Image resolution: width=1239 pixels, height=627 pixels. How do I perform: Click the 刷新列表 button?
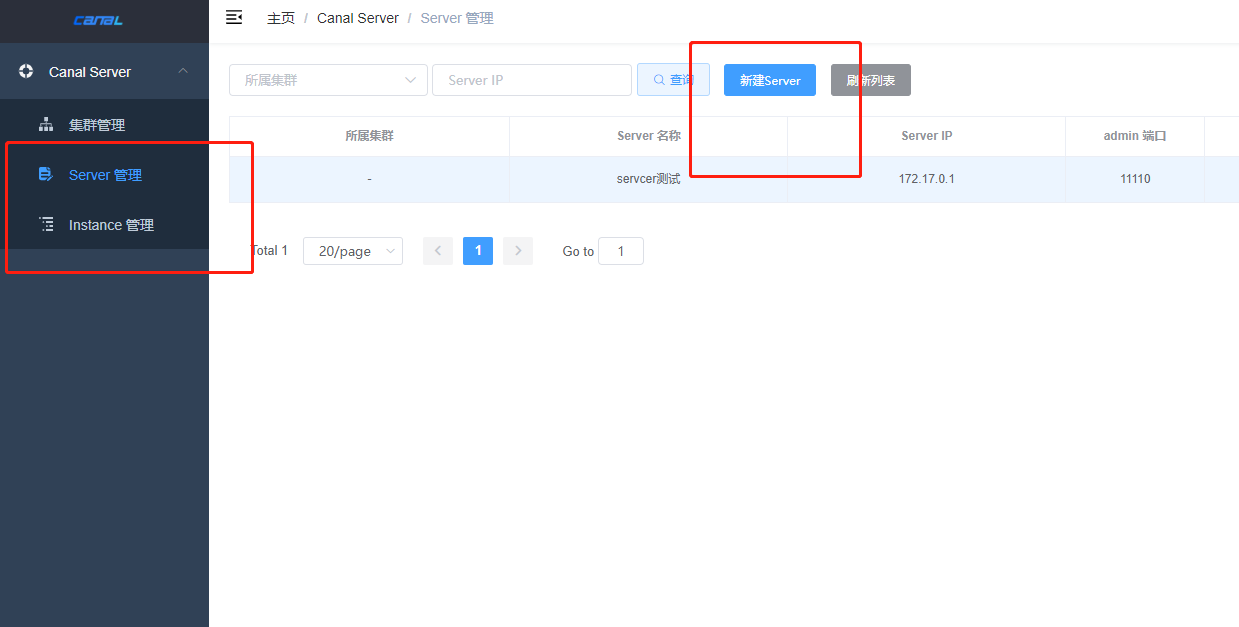point(871,80)
